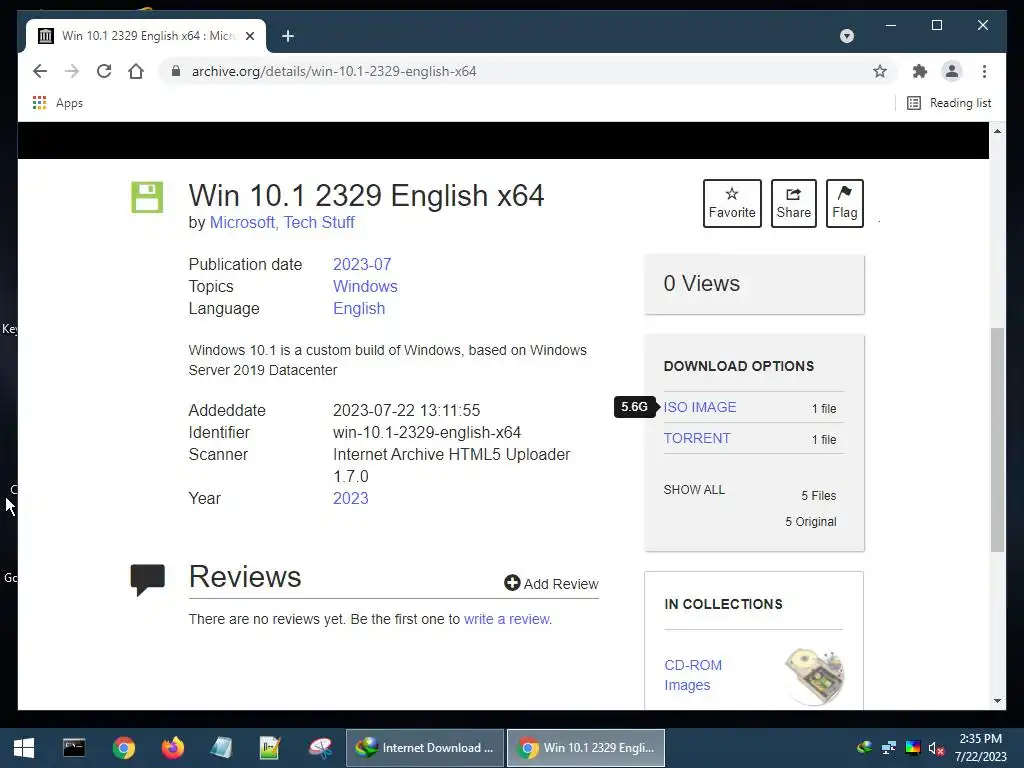This screenshot has width=1024, height=768.
Task: Switch to Internet Download Manager taskbar window
Action: [425, 748]
